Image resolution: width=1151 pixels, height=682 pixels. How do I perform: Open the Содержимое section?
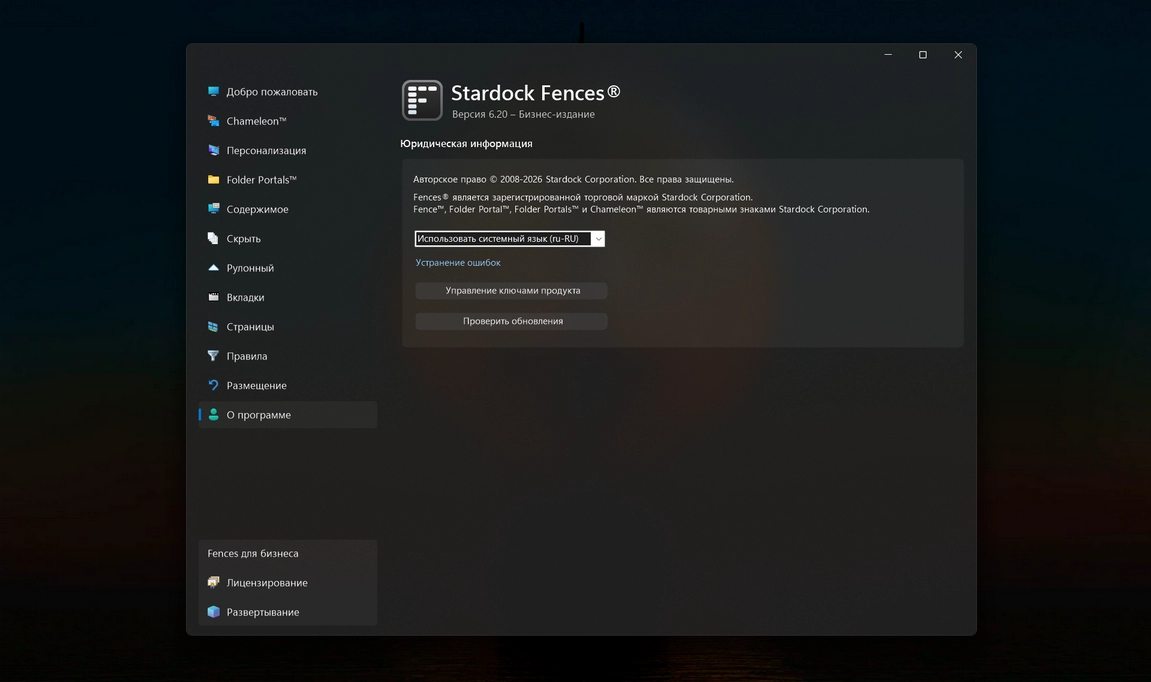point(288,209)
